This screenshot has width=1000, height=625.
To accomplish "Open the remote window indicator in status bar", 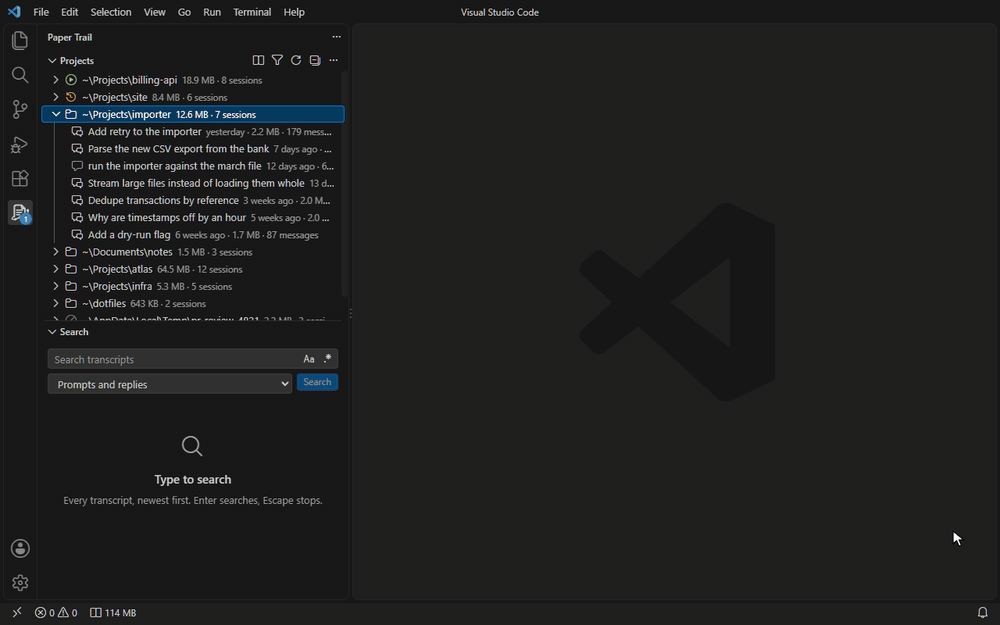I will pyautogui.click(x=17, y=612).
